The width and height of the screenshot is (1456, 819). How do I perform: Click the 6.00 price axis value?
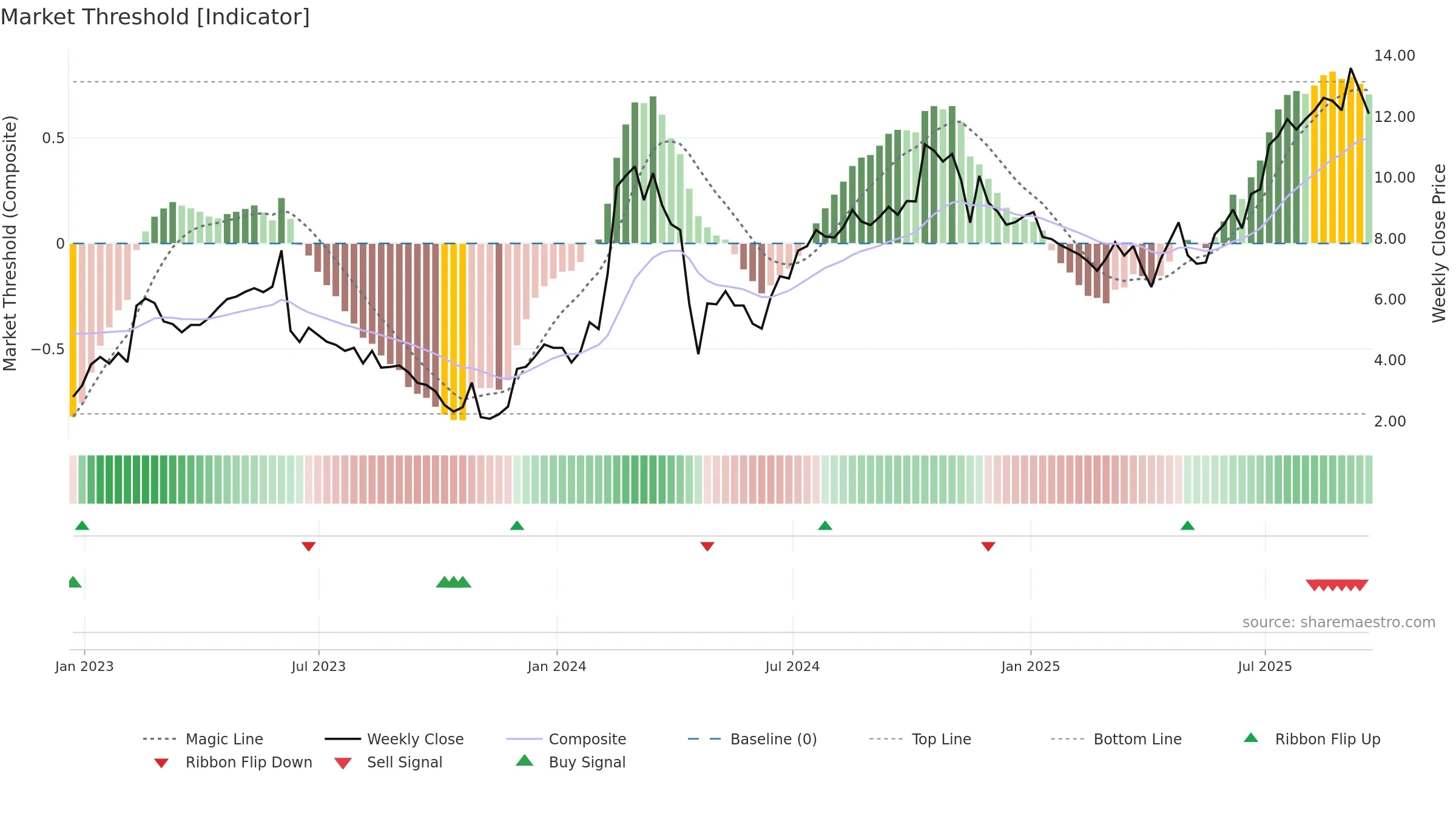click(x=1390, y=299)
